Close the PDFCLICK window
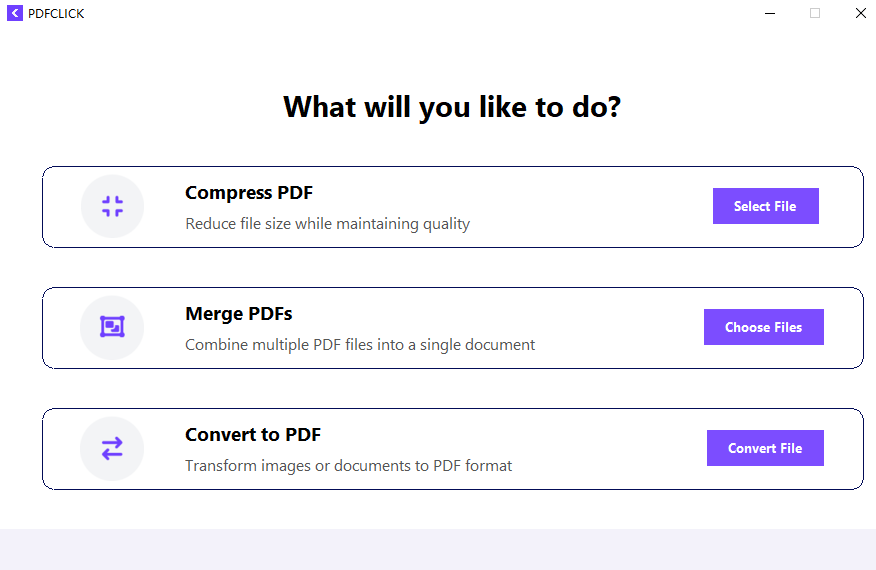 tap(860, 14)
